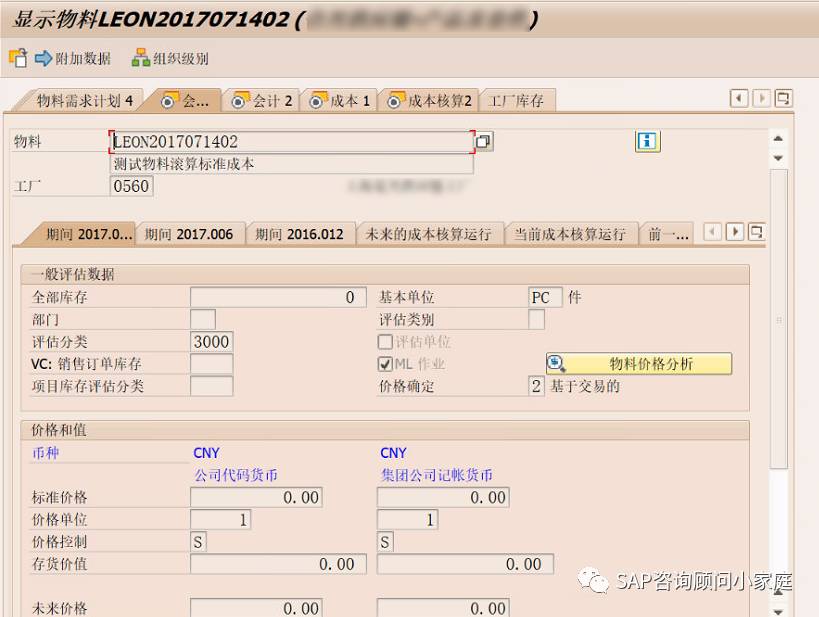Open period tab list icon
The height and width of the screenshot is (617, 819).
pyautogui.click(x=756, y=231)
